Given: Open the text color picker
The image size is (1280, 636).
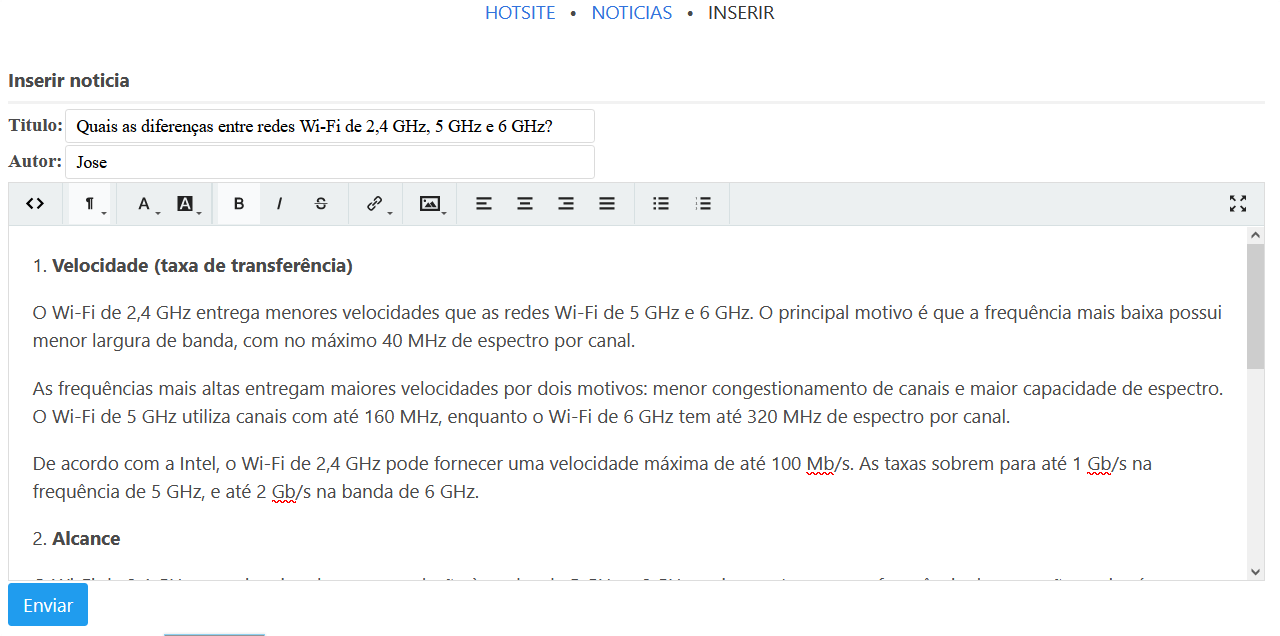Looking at the screenshot, I should pos(145,204).
